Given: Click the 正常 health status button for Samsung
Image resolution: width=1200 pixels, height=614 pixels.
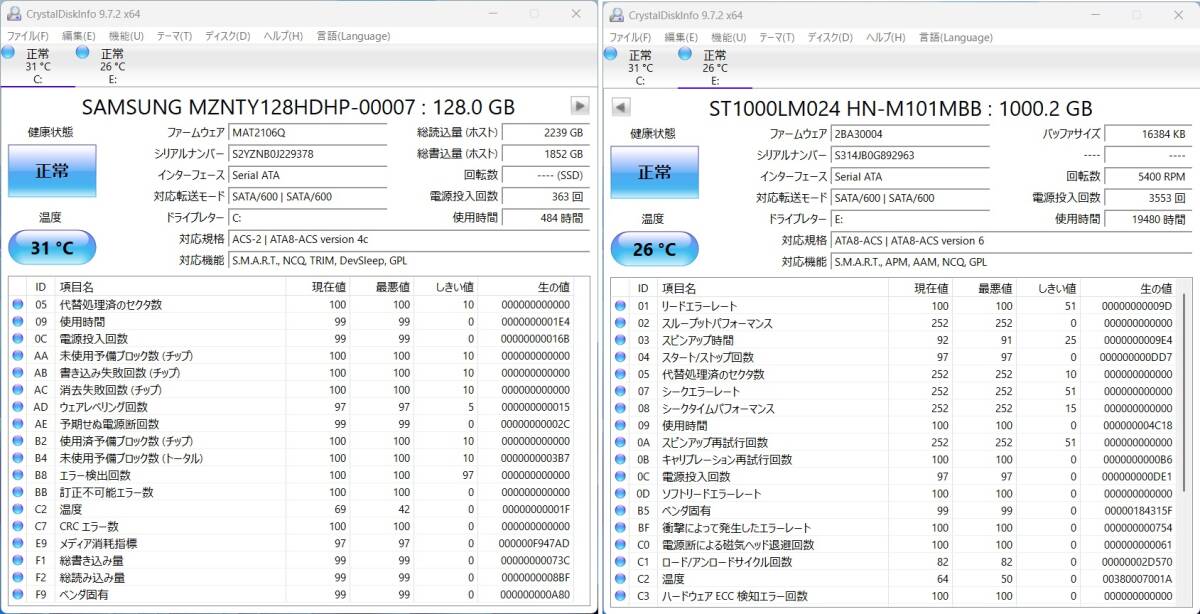Looking at the screenshot, I should pos(52,170).
